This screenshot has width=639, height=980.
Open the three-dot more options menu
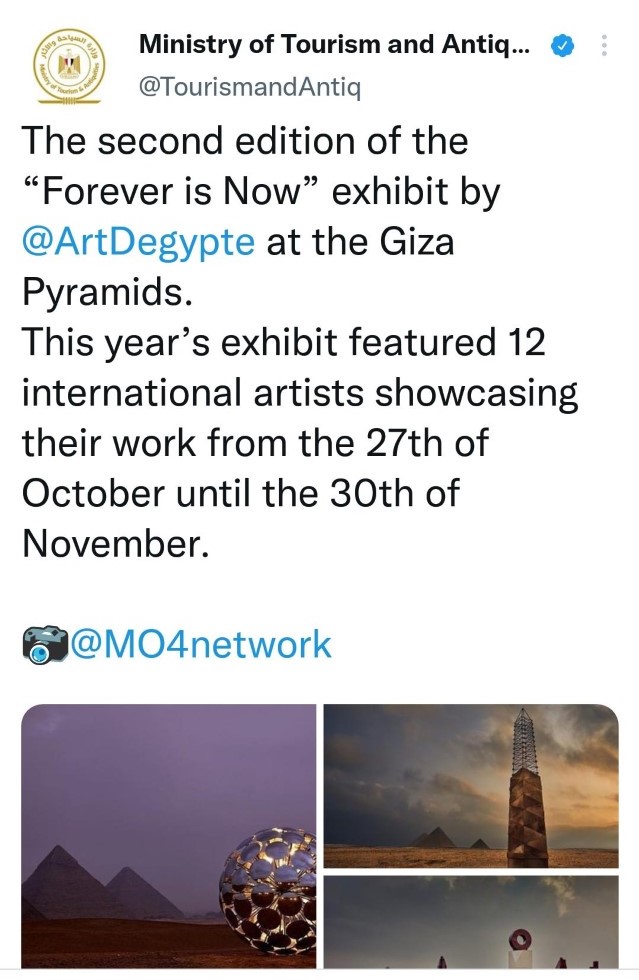[603, 46]
